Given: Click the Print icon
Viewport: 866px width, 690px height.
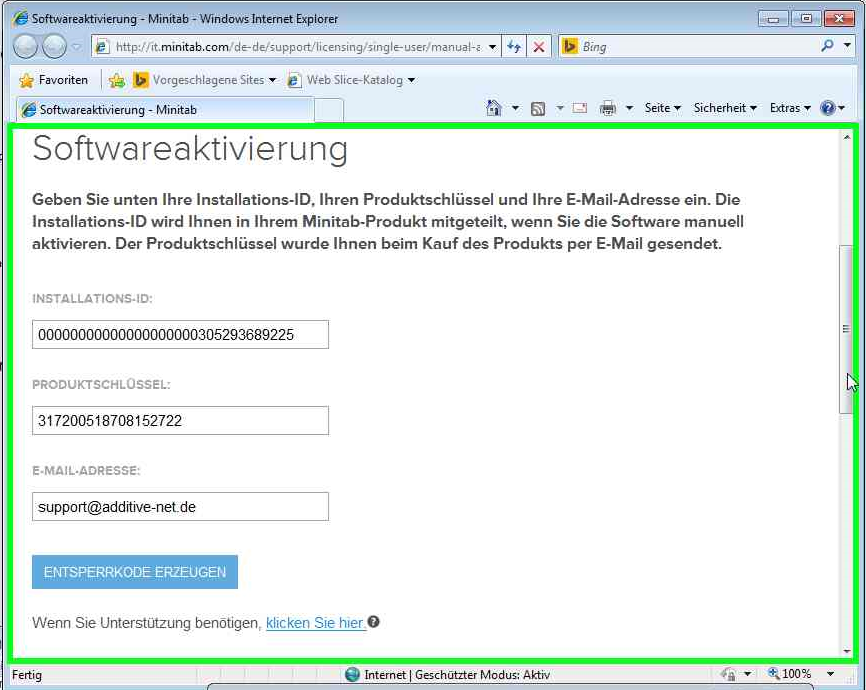Looking at the screenshot, I should point(608,108).
